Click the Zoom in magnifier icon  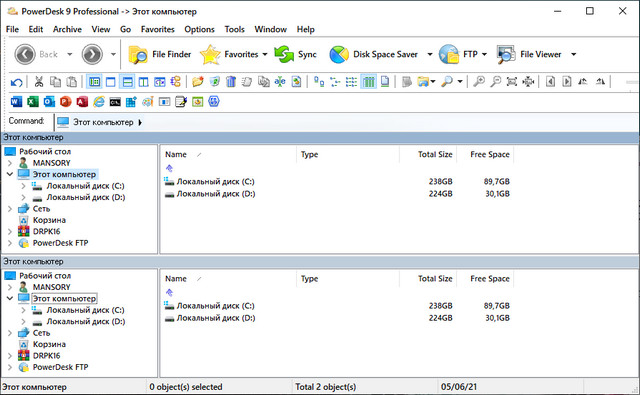point(479,82)
